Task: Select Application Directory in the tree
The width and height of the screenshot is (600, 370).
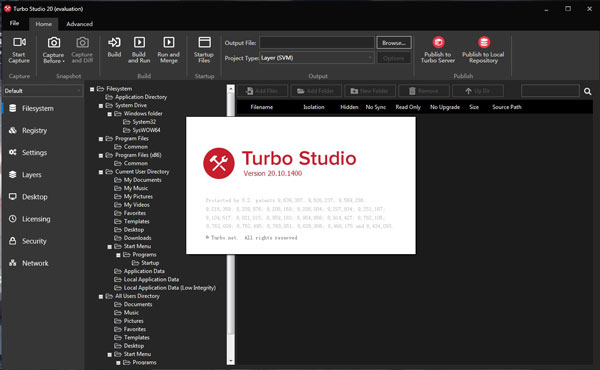Action: tap(141, 97)
